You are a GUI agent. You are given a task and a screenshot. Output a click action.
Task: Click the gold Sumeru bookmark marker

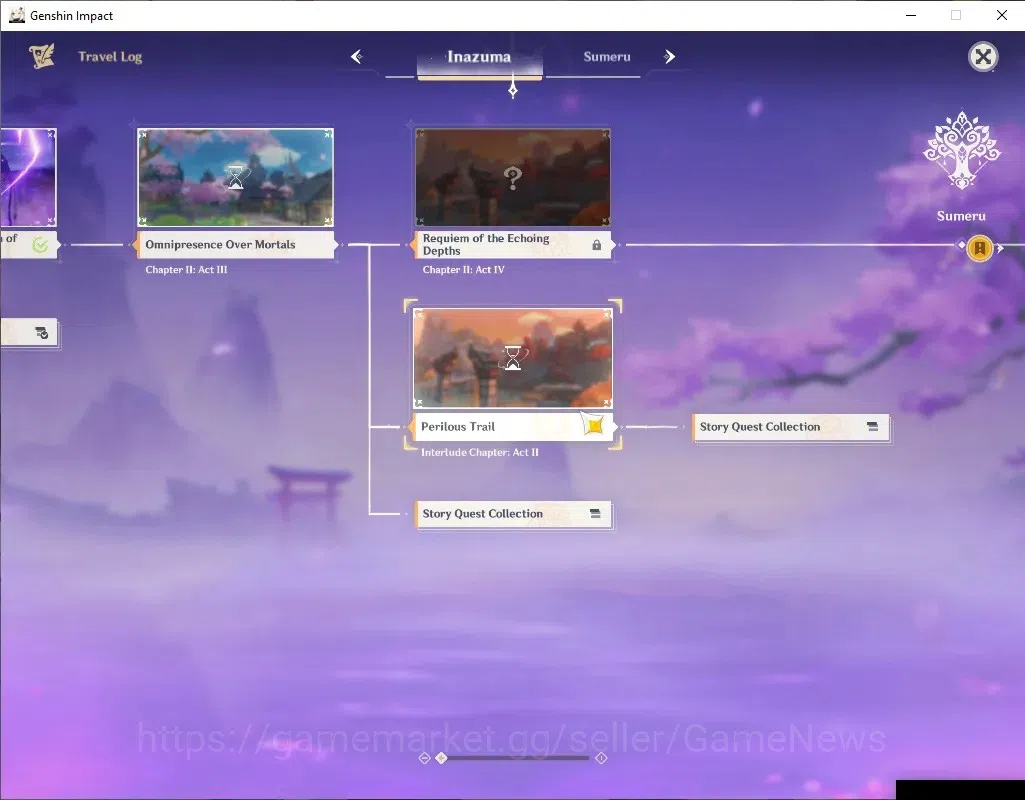pyautogui.click(x=979, y=248)
